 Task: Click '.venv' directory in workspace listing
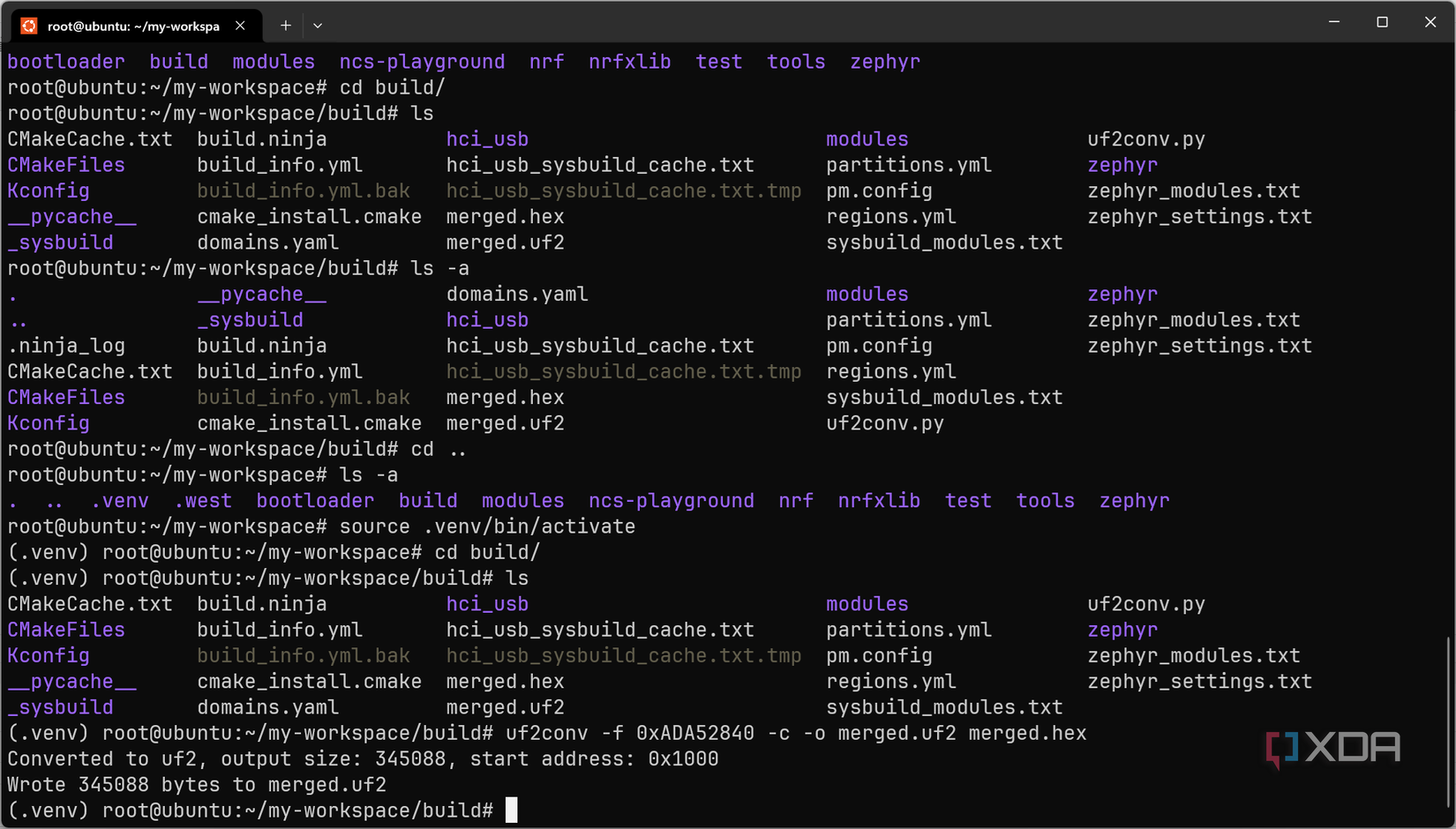(120, 501)
